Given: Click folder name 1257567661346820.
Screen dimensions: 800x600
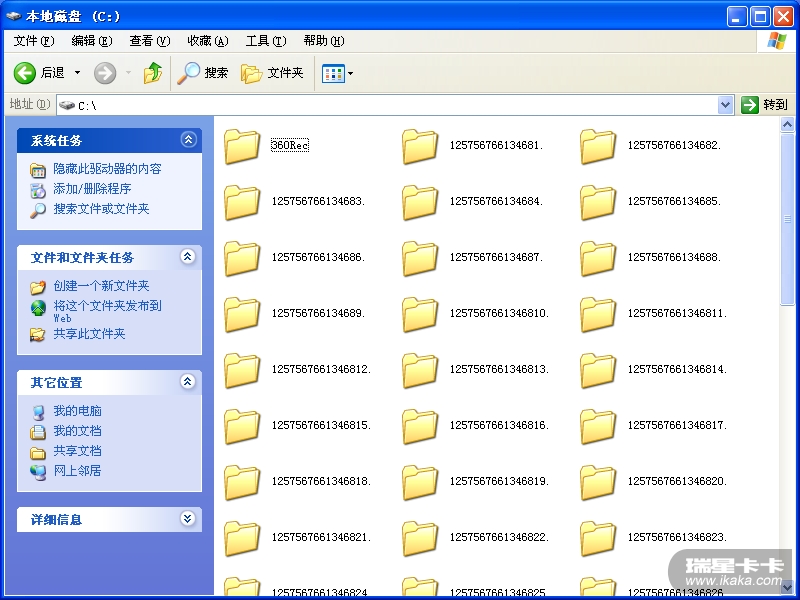Looking at the screenshot, I should 677,481.
